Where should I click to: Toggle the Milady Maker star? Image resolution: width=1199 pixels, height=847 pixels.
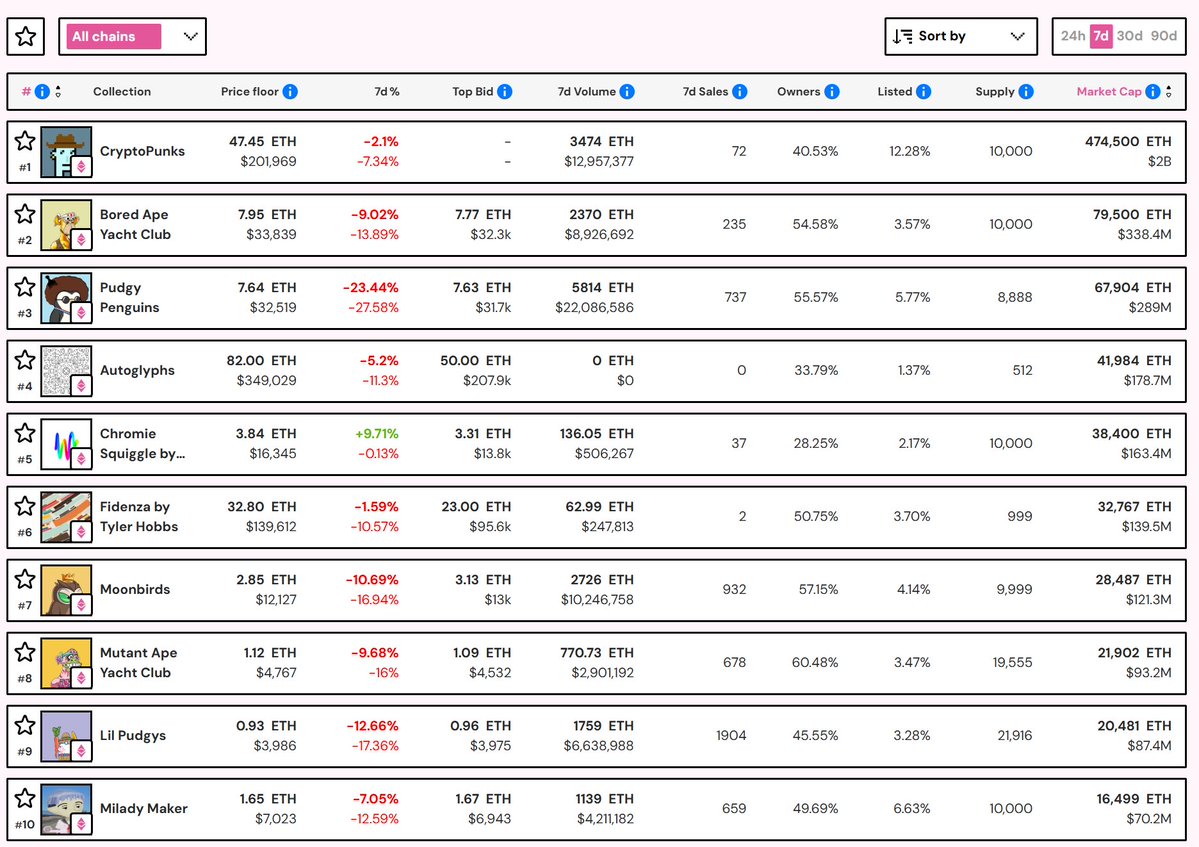(x=25, y=797)
